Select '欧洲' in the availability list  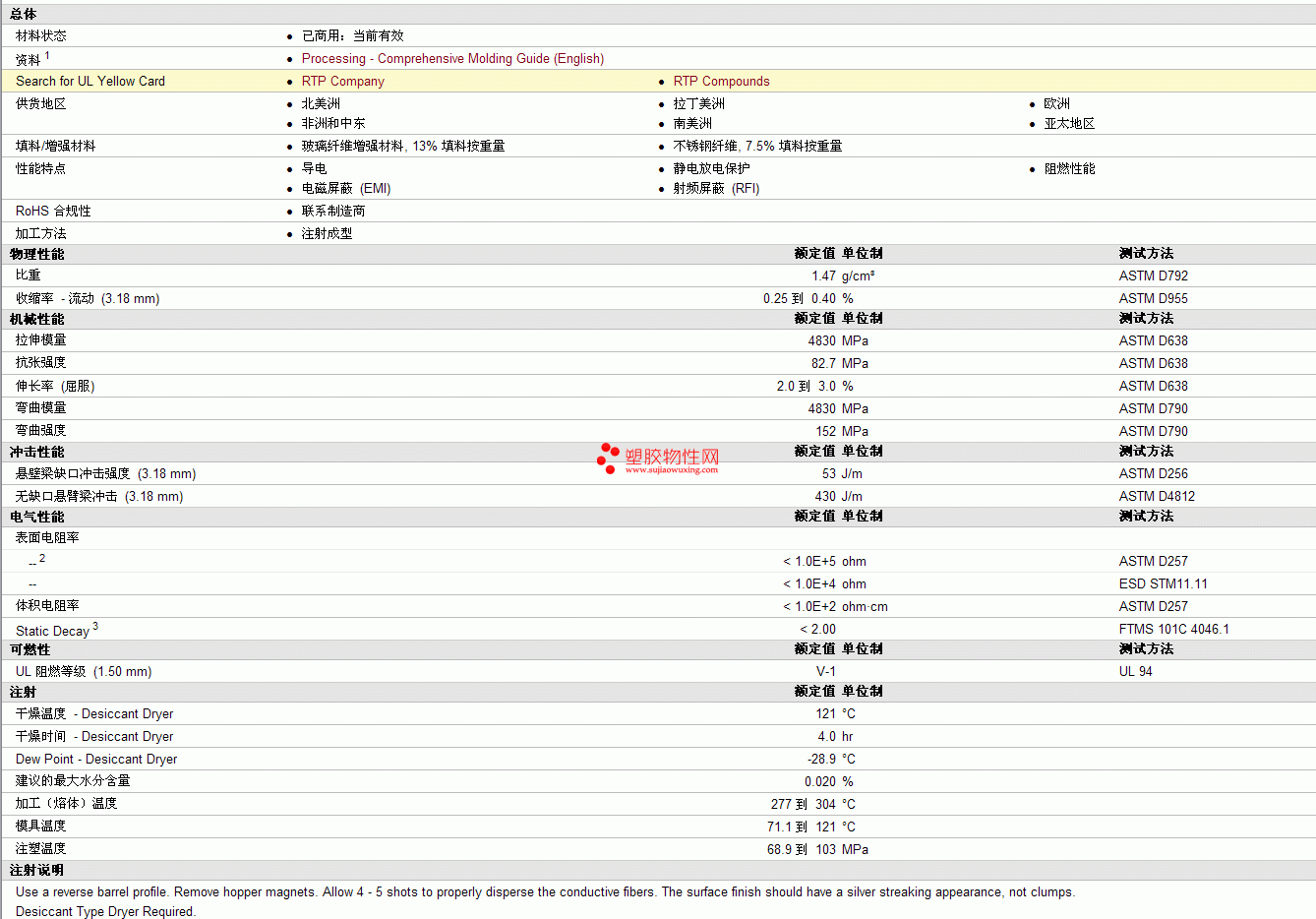tap(1057, 104)
